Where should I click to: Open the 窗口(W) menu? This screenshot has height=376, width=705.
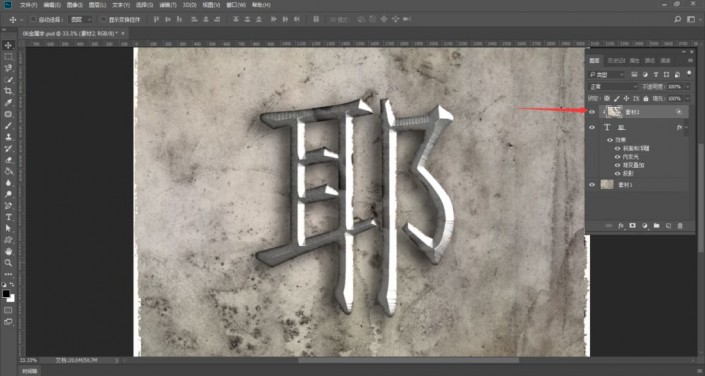click(236, 5)
